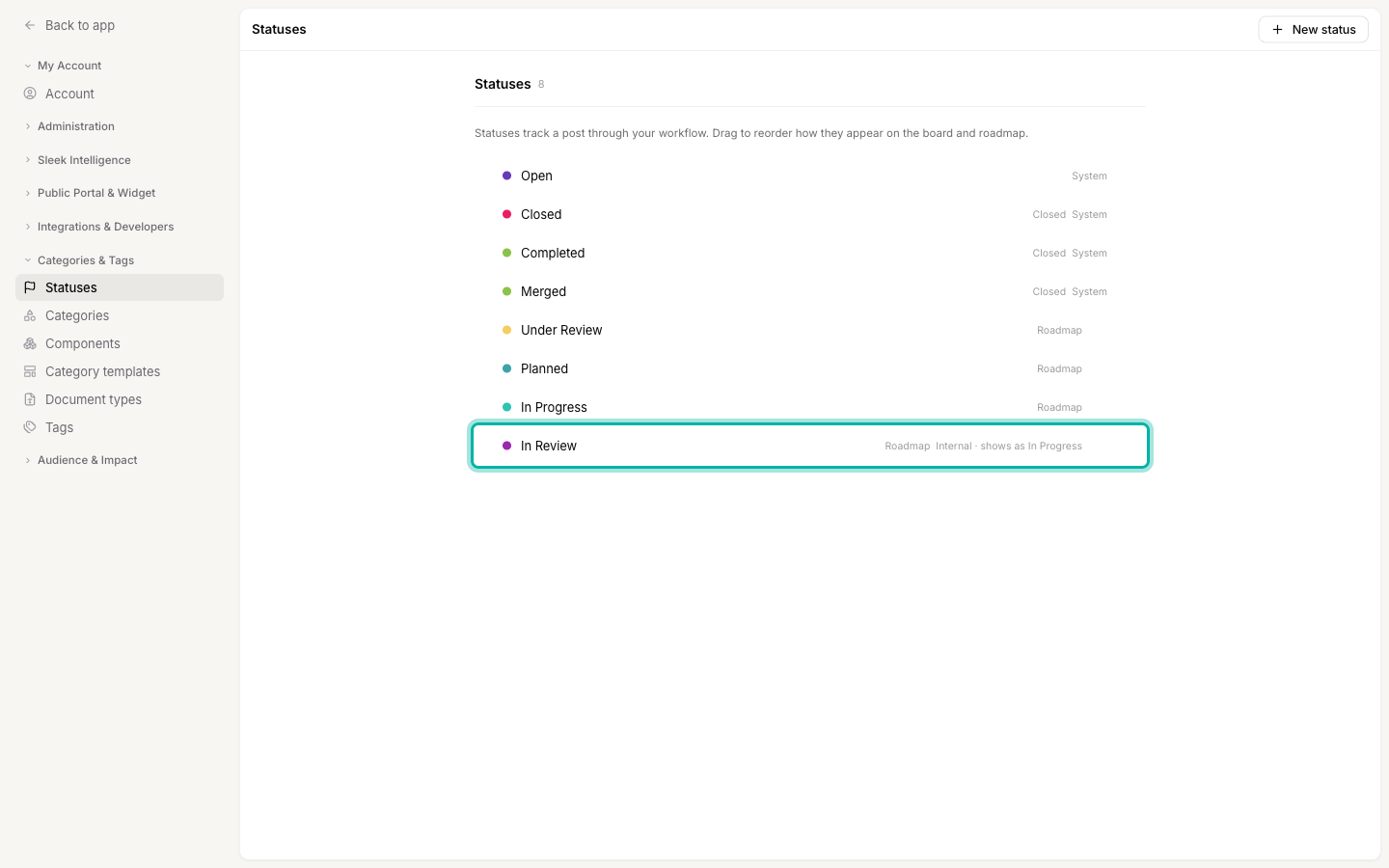Viewport: 1389px width, 868px height.
Task: Select the Open status row name
Action: click(x=536, y=176)
